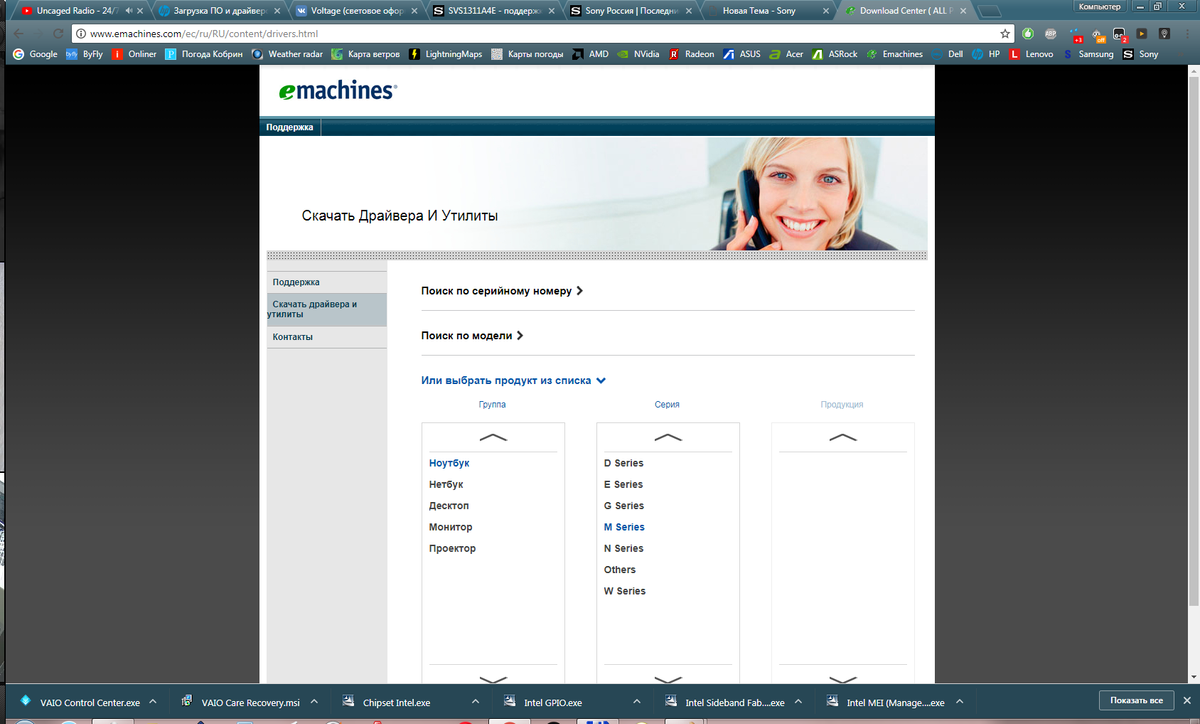The width and height of the screenshot is (1200, 724).
Task: Open the LightningMaps bookmark
Action: pyautogui.click(x=446, y=54)
